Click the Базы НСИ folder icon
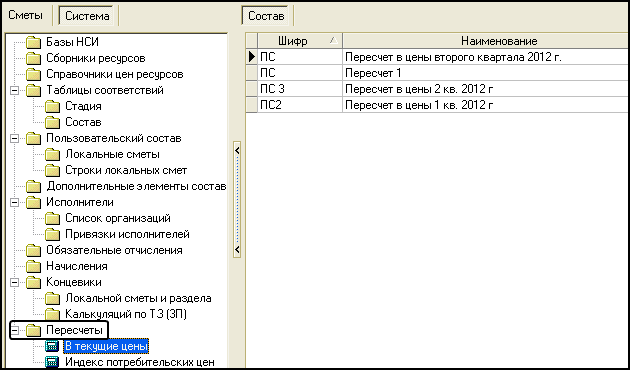 [34, 42]
